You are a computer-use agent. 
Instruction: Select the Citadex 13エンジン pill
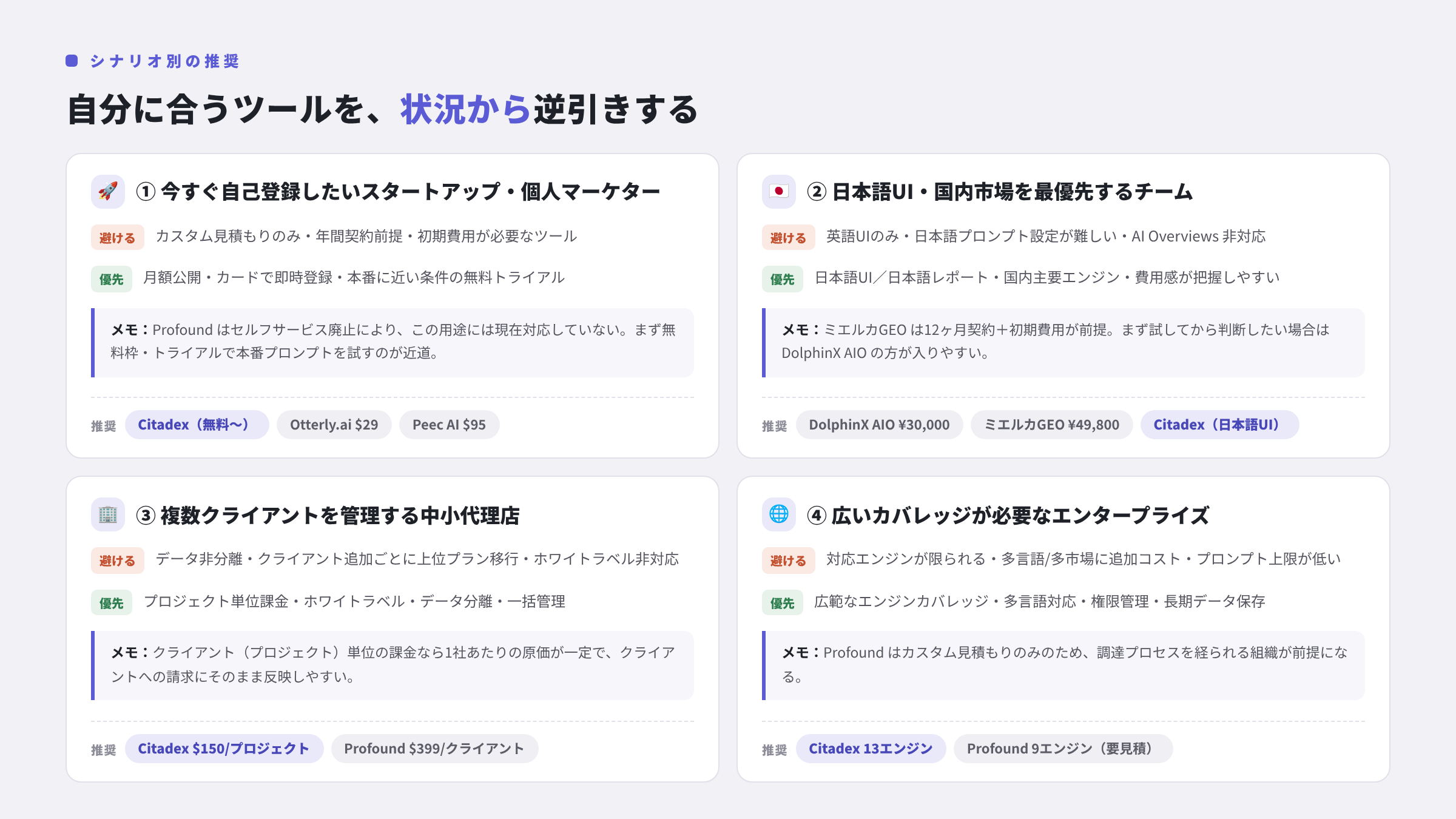[871, 749]
